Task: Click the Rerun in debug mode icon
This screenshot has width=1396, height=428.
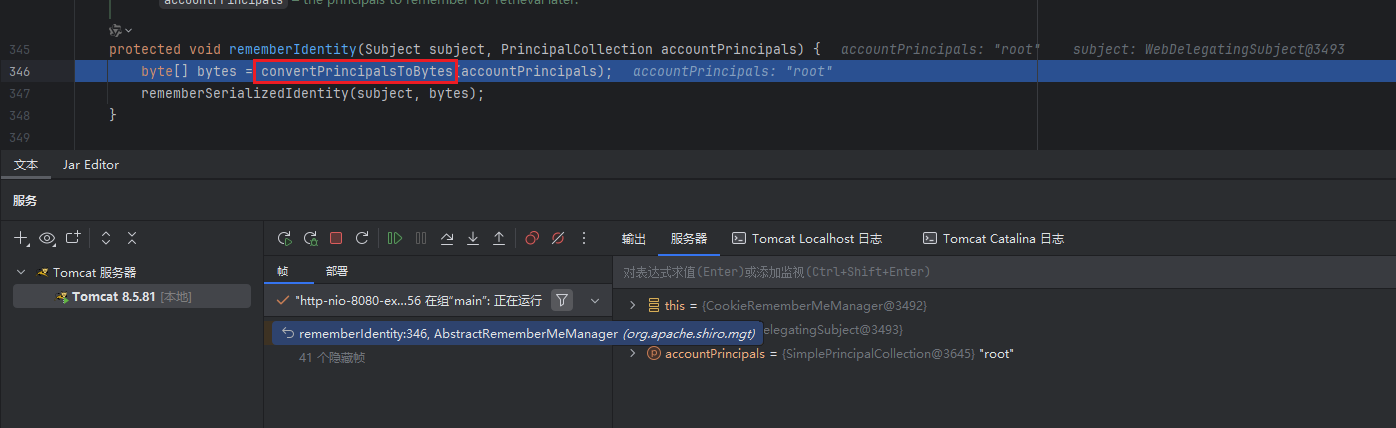Action: [311, 239]
